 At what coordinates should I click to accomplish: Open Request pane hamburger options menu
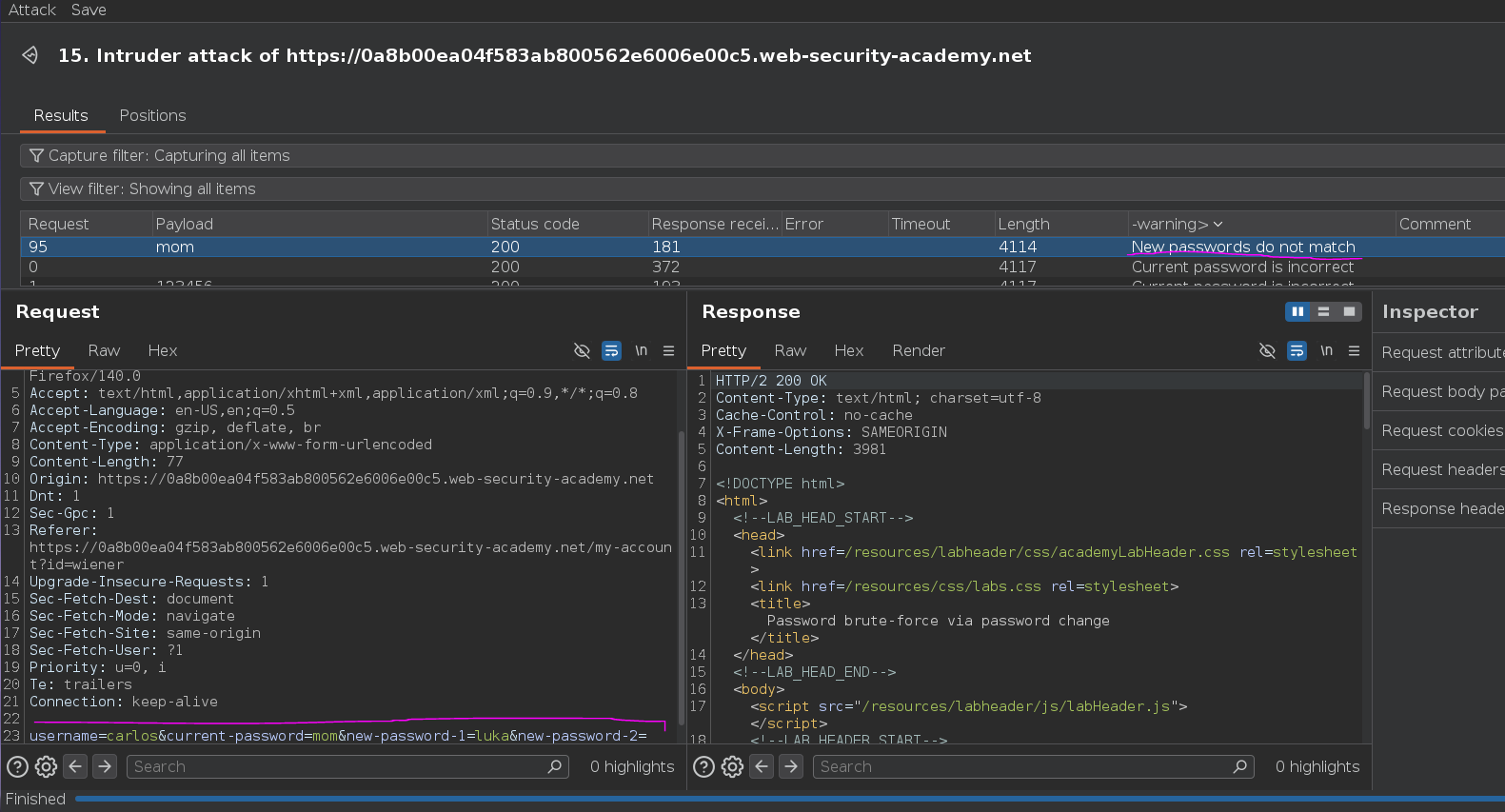(668, 350)
